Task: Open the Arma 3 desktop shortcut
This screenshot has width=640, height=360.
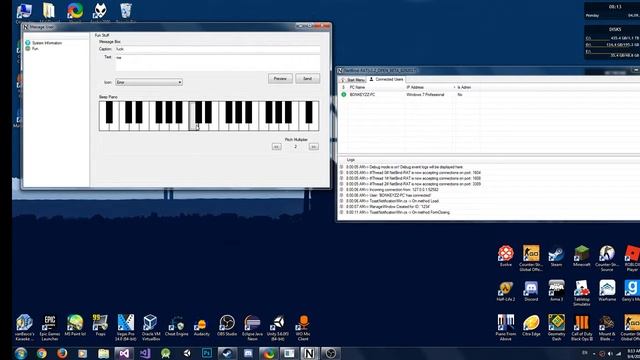Action: [x=556, y=291]
